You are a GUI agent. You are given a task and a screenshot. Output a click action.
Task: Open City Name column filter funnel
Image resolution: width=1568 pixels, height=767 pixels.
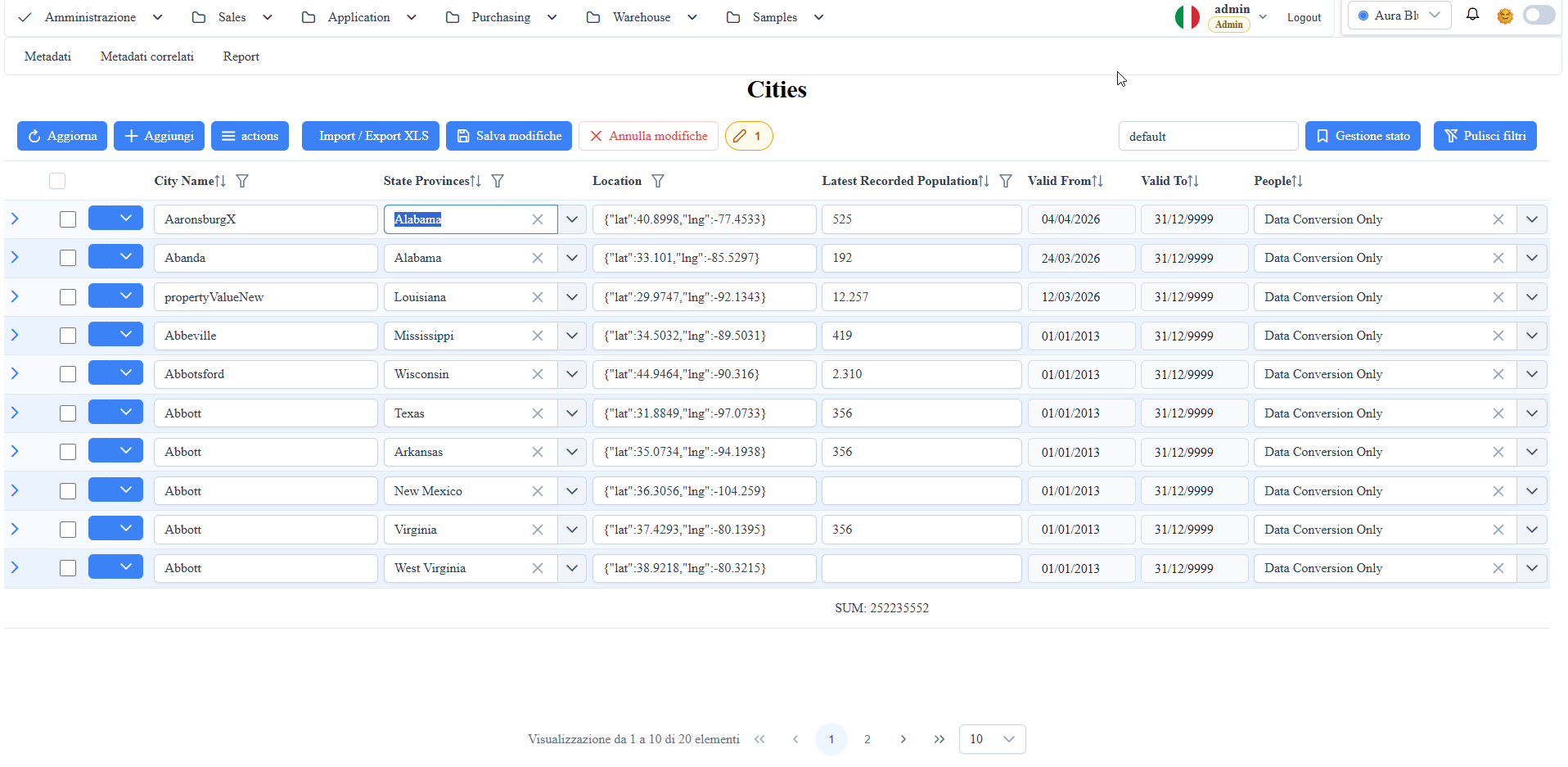tap(242, 181)
